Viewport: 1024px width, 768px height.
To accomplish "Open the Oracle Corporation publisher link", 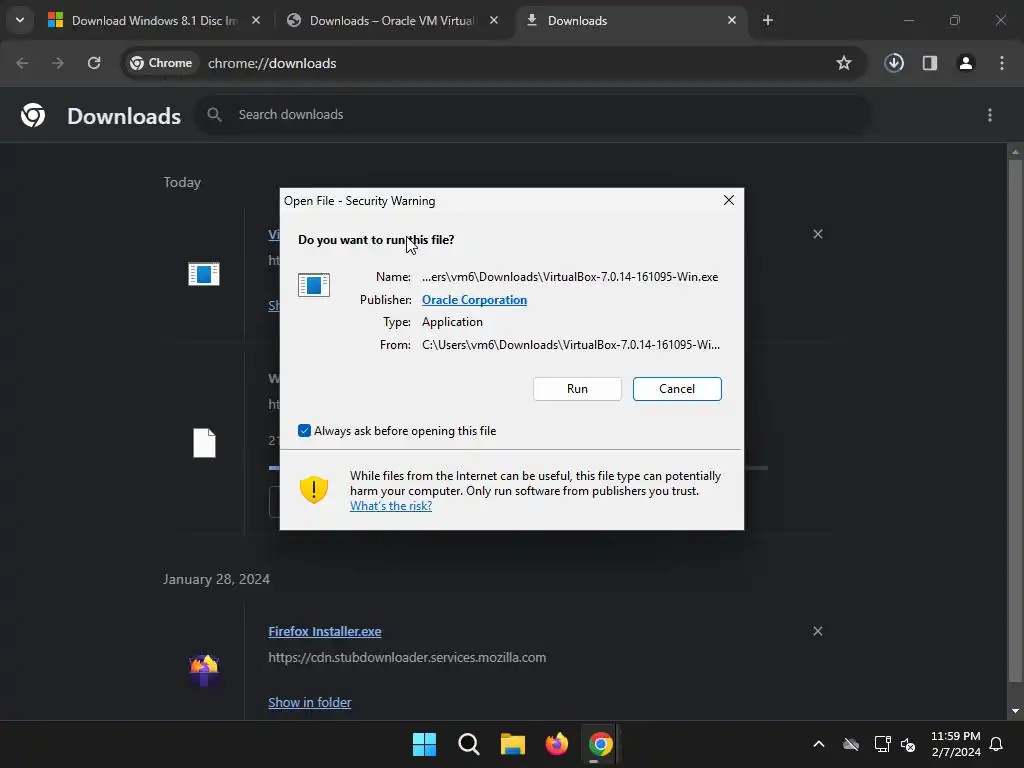I will (x=474, y=300).
